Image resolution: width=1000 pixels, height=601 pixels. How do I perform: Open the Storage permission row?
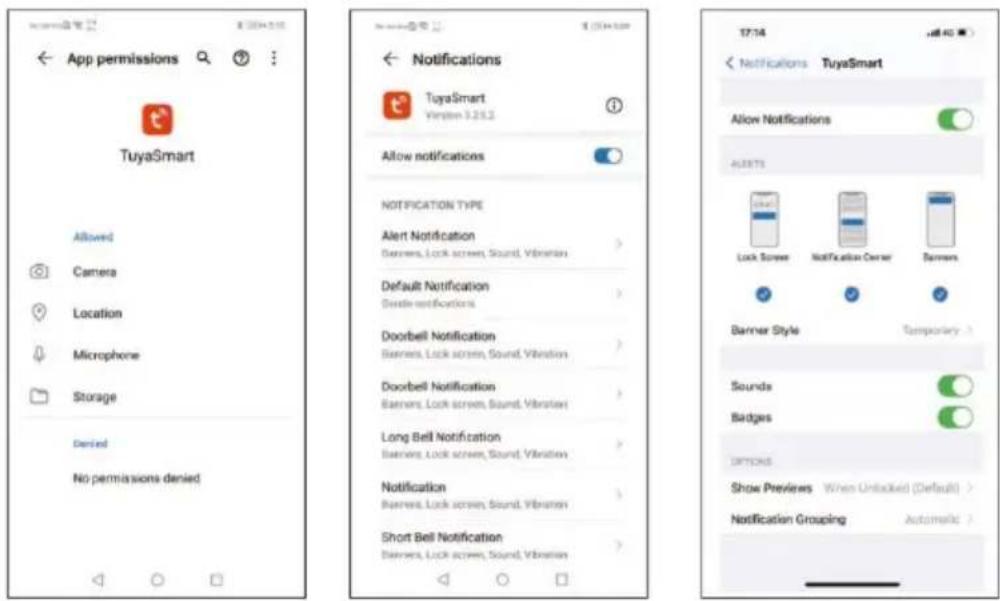coord(157,396)
